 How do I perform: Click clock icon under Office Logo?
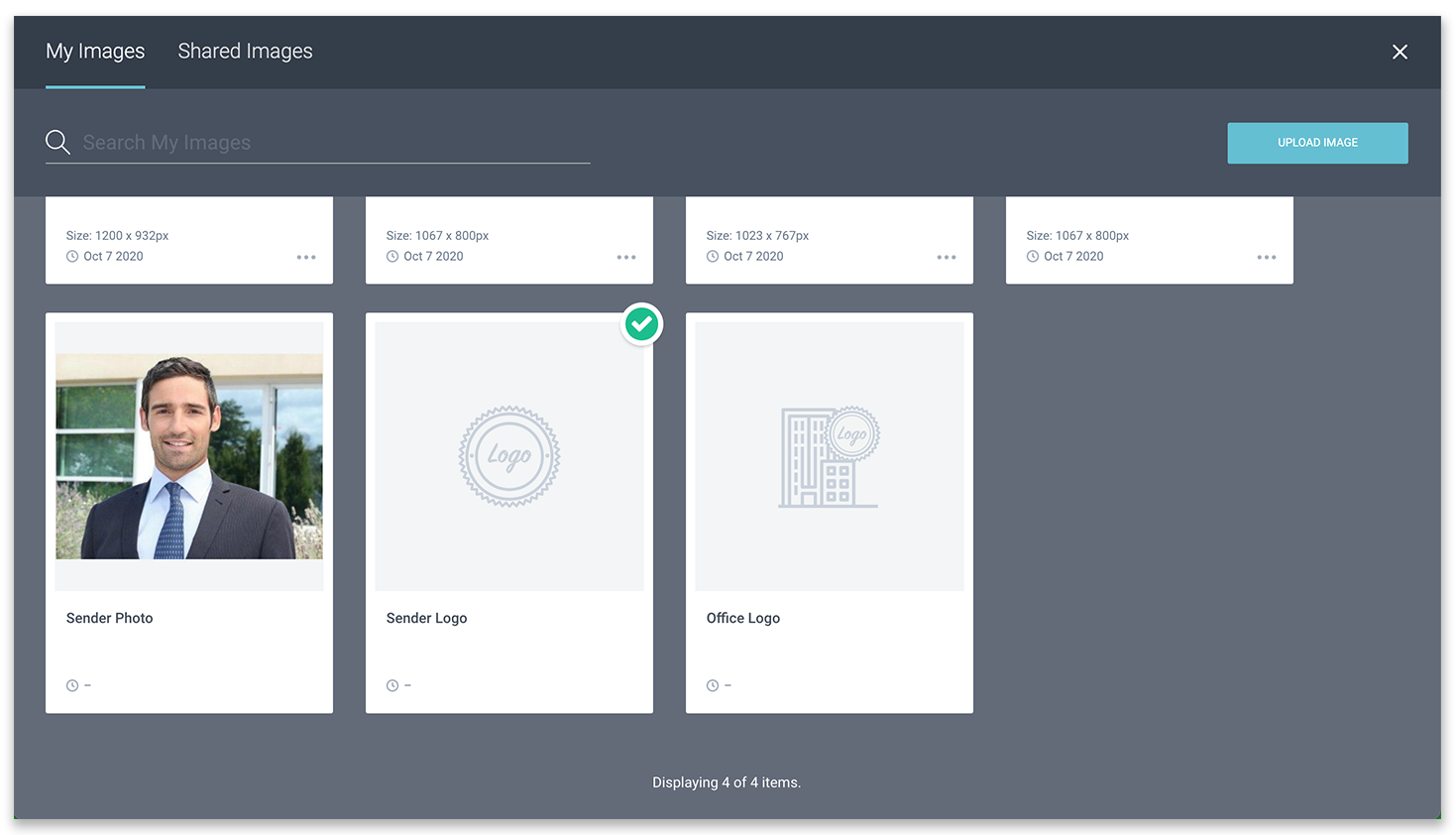coord(713,685)
